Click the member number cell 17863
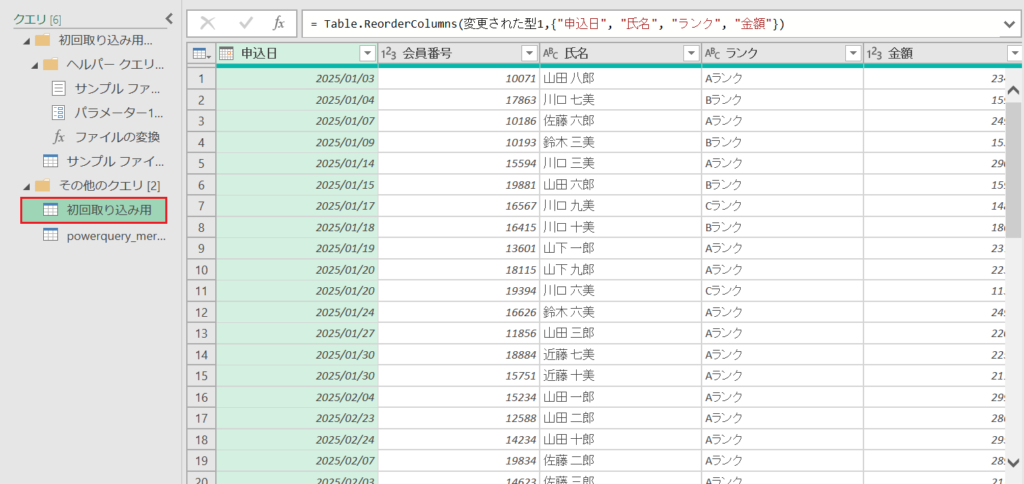The image size is (1024, 484). pyautogui.click(x=458, y=100)
